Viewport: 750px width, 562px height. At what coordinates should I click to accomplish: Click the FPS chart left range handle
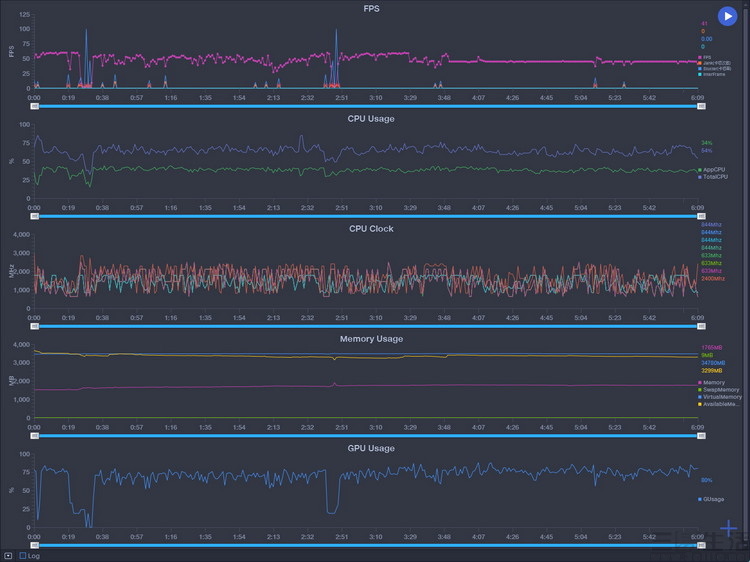tap(34, 104)
